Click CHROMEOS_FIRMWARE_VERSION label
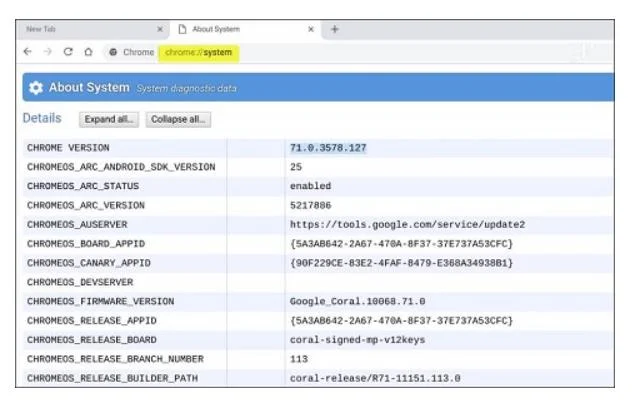 (101, 301)
